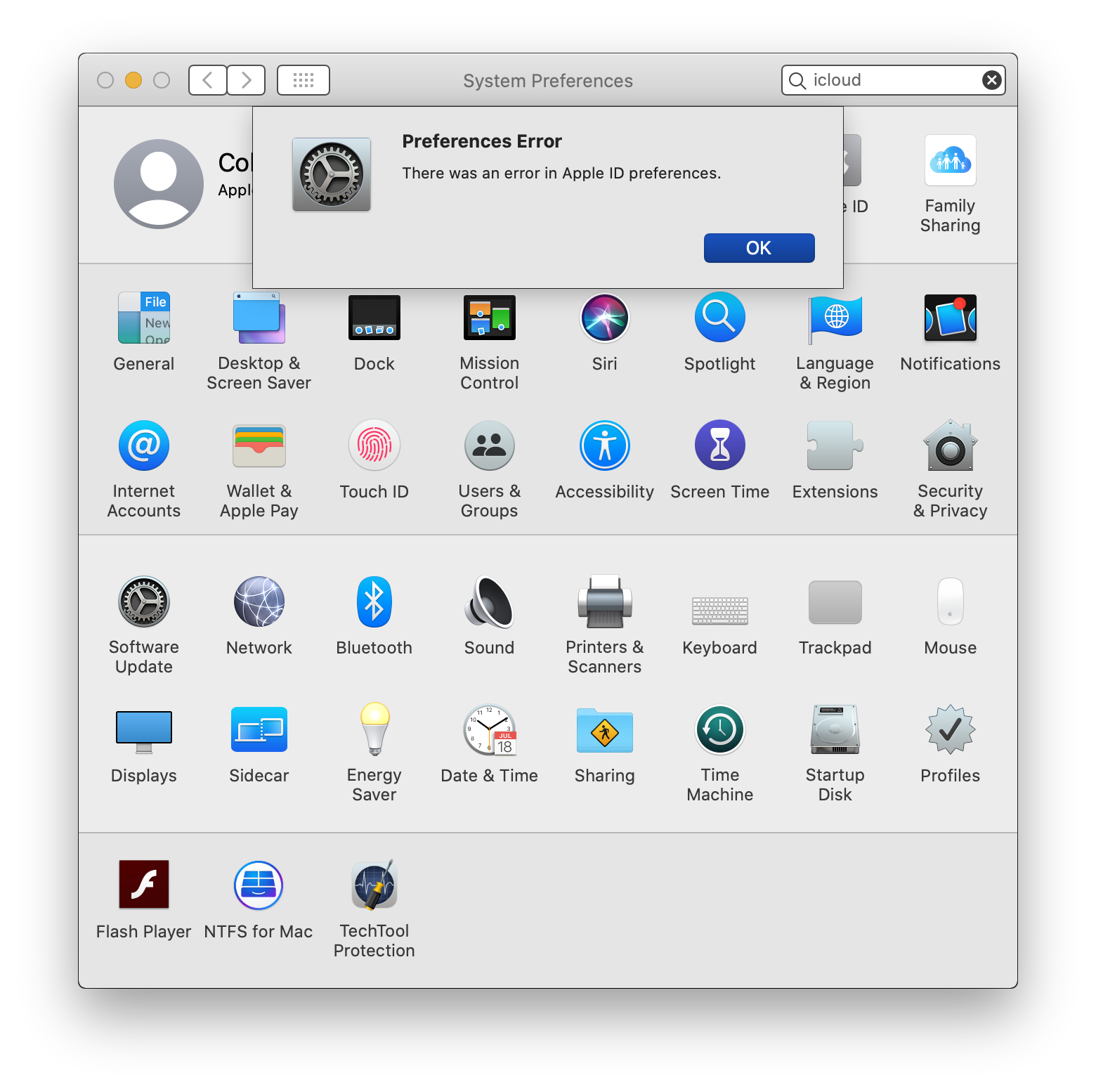Screen dimensions: 1096x1092
Task: Click OK to dismiss Preferences Error
Action: (x=759, y=248)
